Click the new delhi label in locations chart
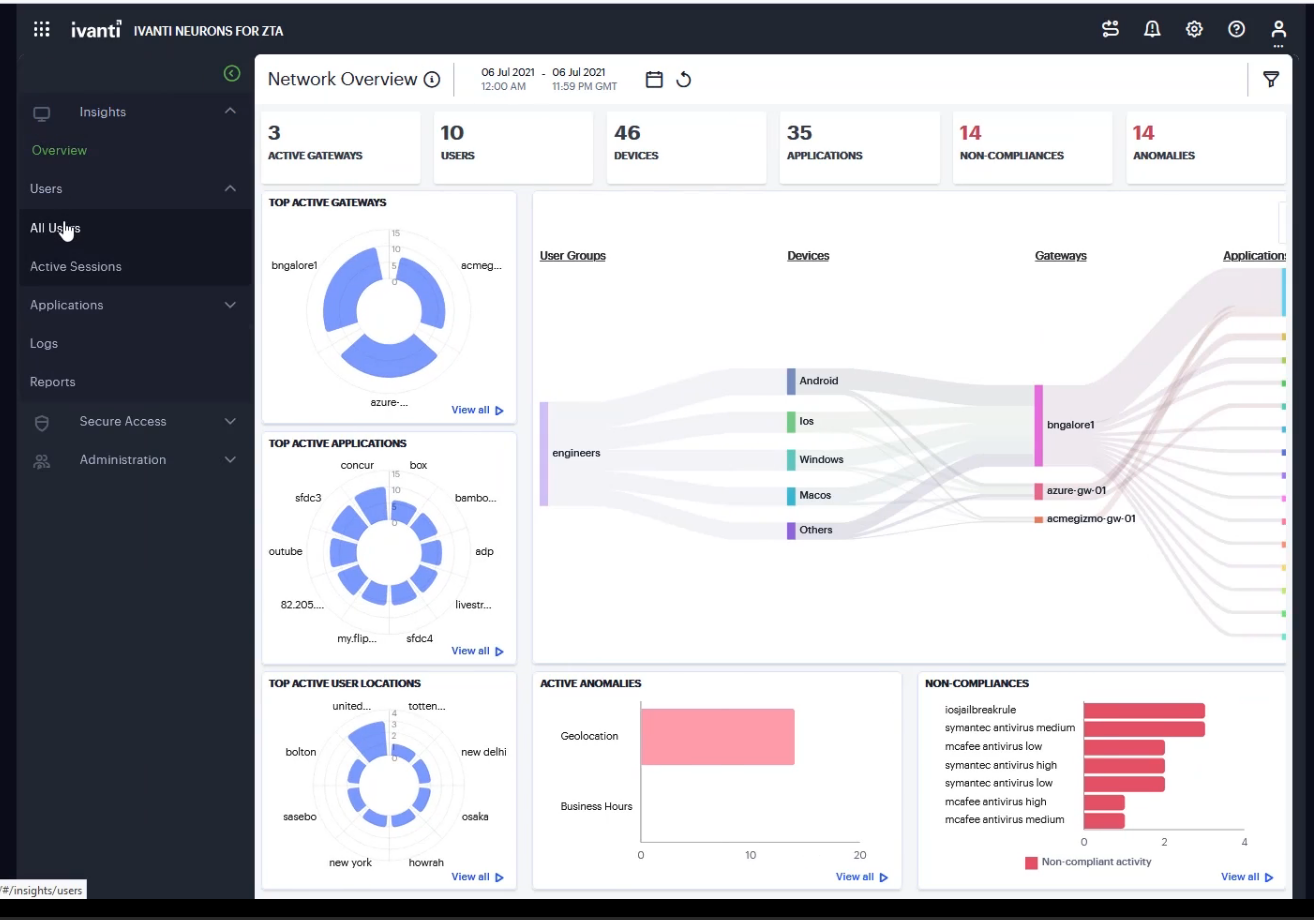 pos(484,752)
